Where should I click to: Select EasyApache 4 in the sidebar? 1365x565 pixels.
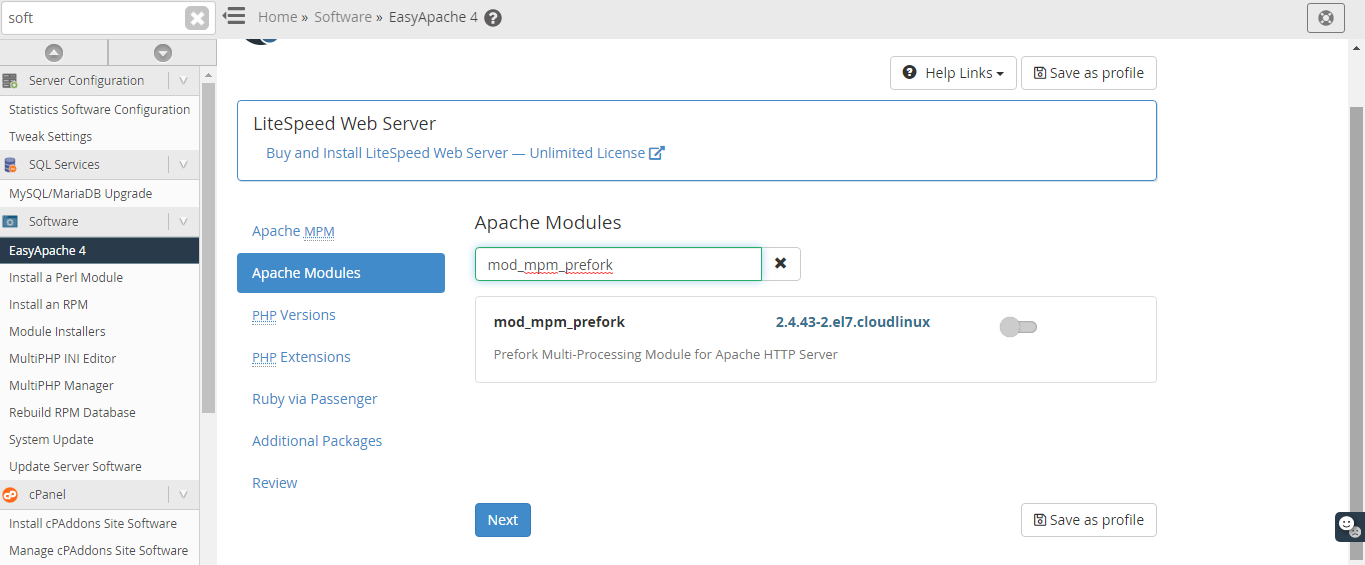pos(99,251)
